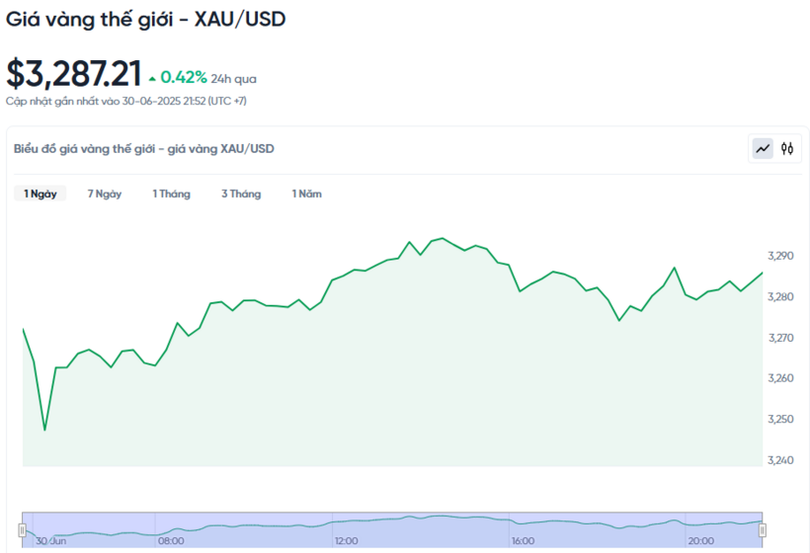Viewport: 810px width, 553px height.
Task: Click the Biểu đồ giá vàng chart title
Action: pos(144,149)
